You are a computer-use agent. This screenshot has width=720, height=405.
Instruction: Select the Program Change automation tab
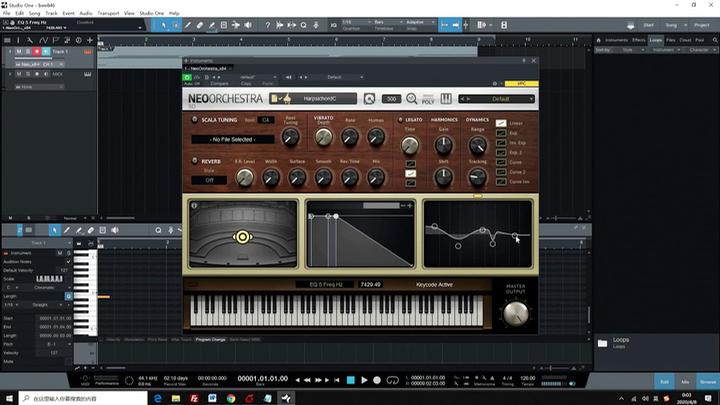pos(210,339)
